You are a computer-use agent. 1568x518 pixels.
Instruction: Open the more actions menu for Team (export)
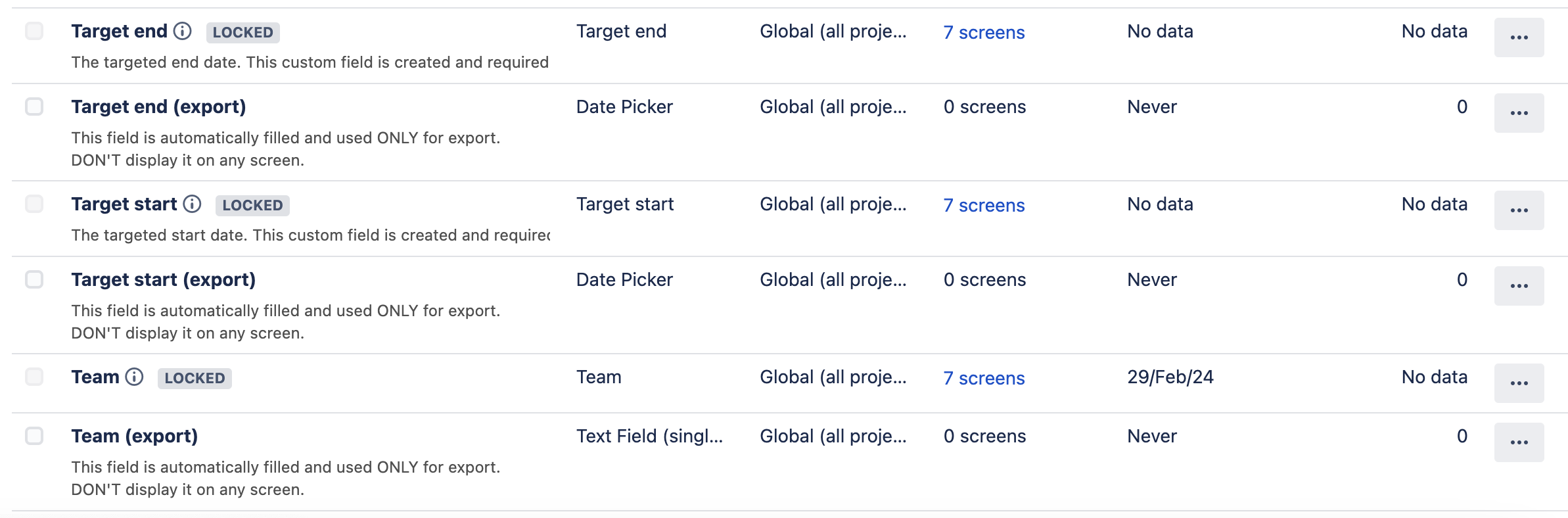click(x=1519, y=442)
